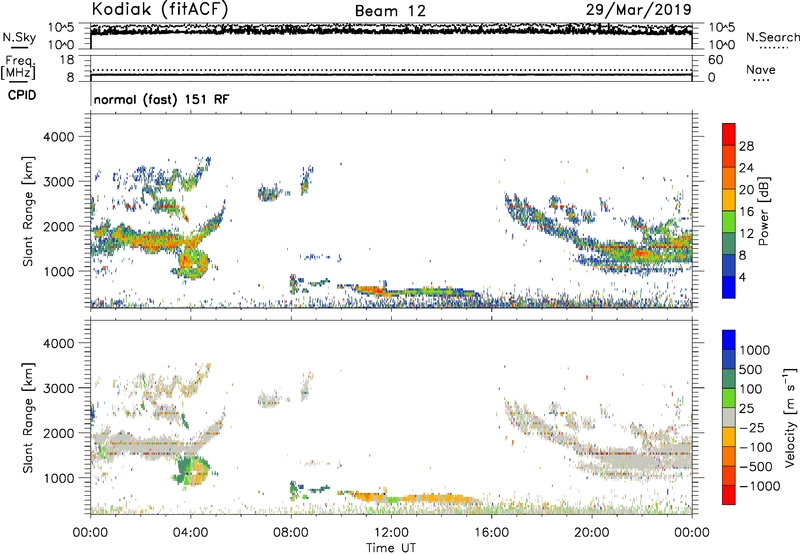Click the "Time UT" axis title
The width and height of the screenshot is (800, 554).
click(391, 548)
